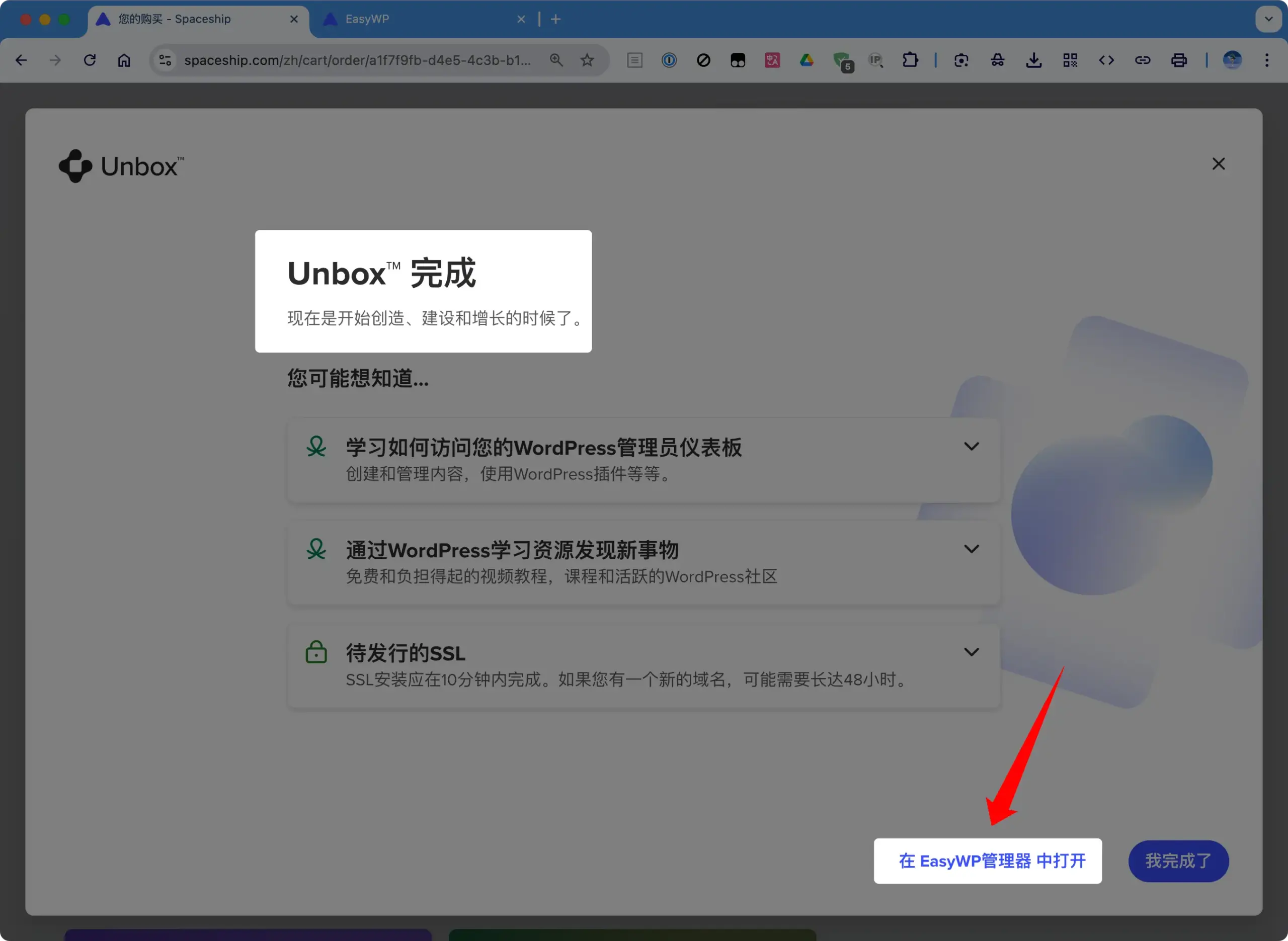Image resolution: width=1288 pixels, height=941 pixels.
Task: Click the incognito spy toolbar icon
Action: point(998,60)
